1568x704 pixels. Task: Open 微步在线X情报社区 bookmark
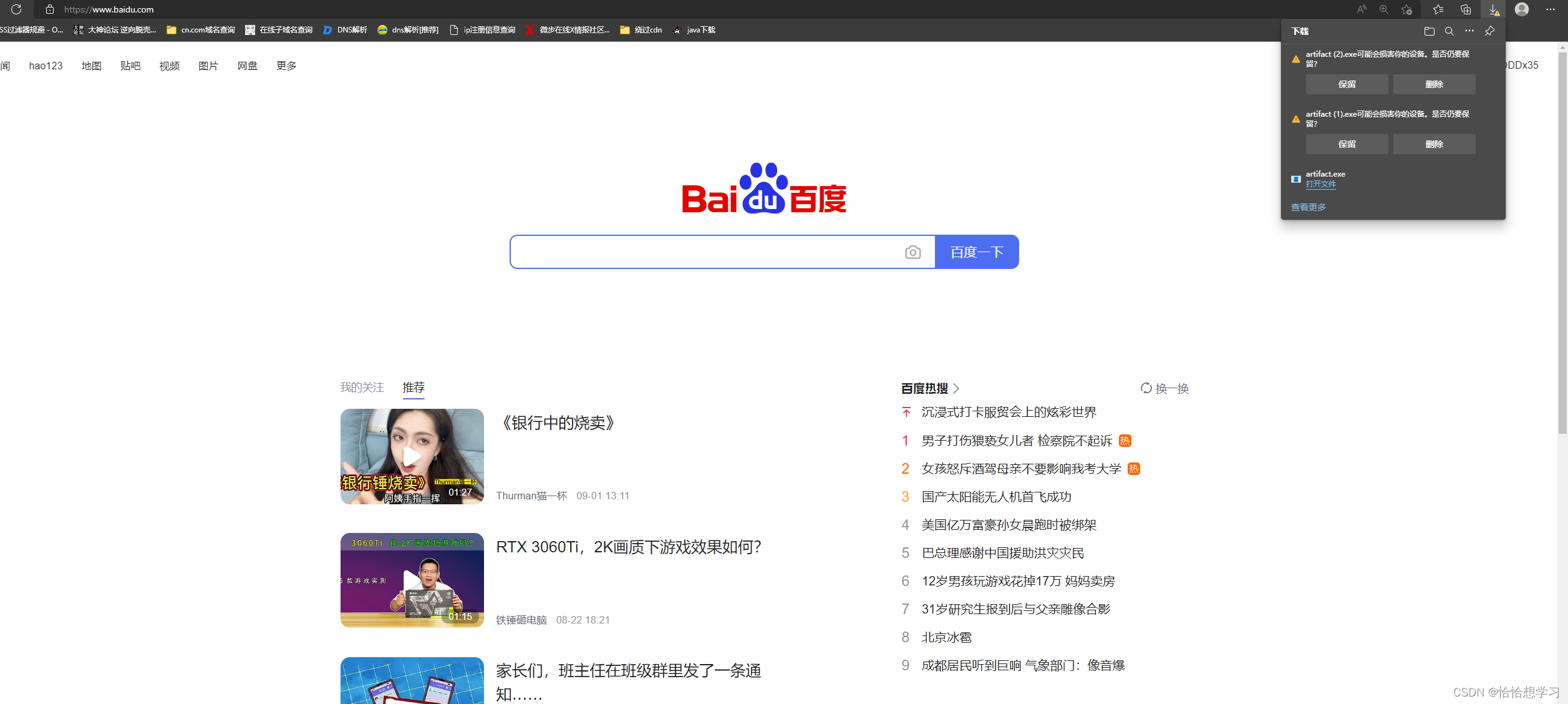(x=568, y=30)
